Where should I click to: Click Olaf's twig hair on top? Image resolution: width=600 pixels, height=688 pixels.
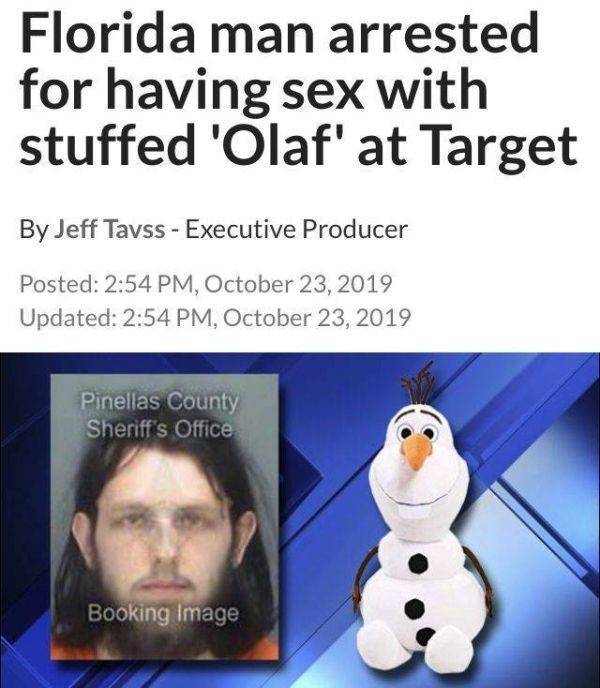(419, 383)
